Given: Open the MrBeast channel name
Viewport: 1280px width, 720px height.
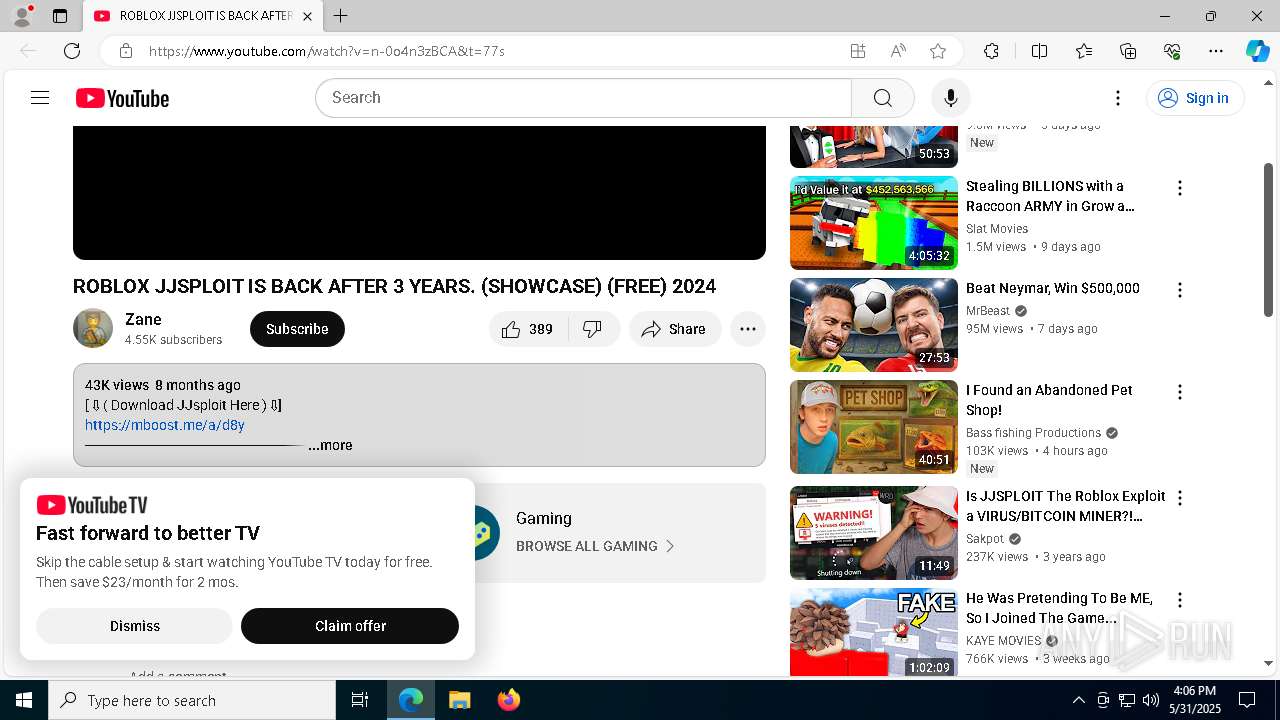Looking at the screenshot, I should tap(988, 311).
